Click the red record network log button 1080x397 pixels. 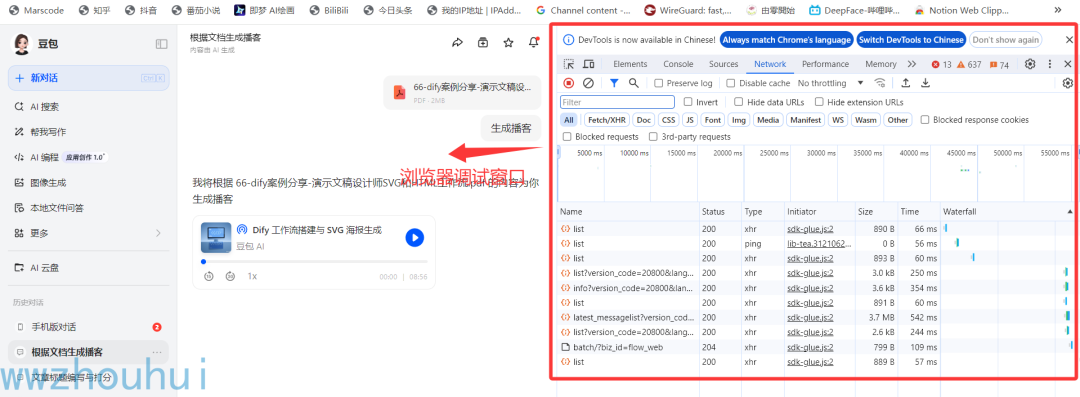click(x=569, y=83)
